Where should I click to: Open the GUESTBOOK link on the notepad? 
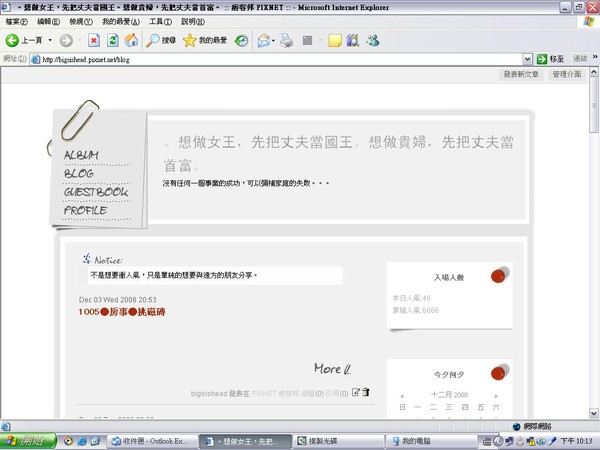pos(96,192)
